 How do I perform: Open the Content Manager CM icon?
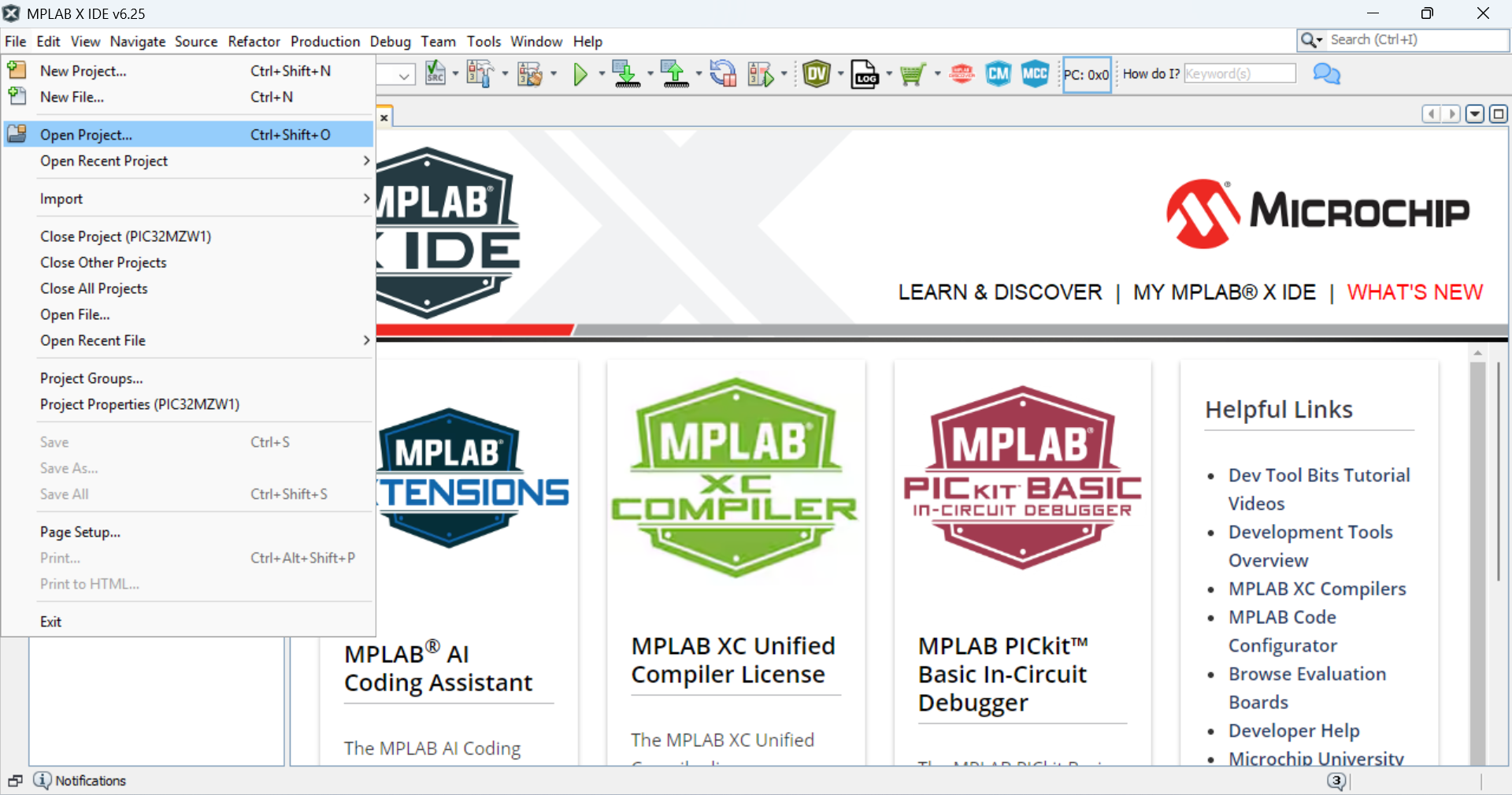pos(998,74)
